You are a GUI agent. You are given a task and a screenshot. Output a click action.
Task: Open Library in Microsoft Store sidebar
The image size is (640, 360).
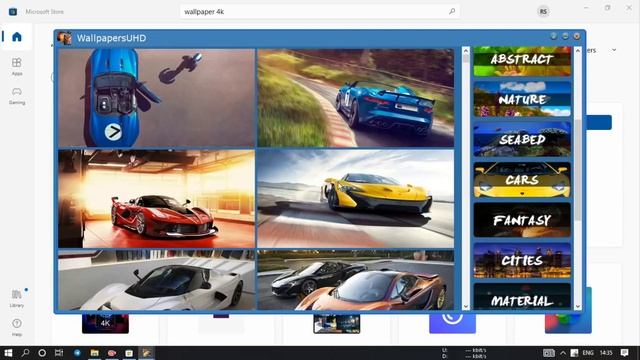click(x=17, y=298)
